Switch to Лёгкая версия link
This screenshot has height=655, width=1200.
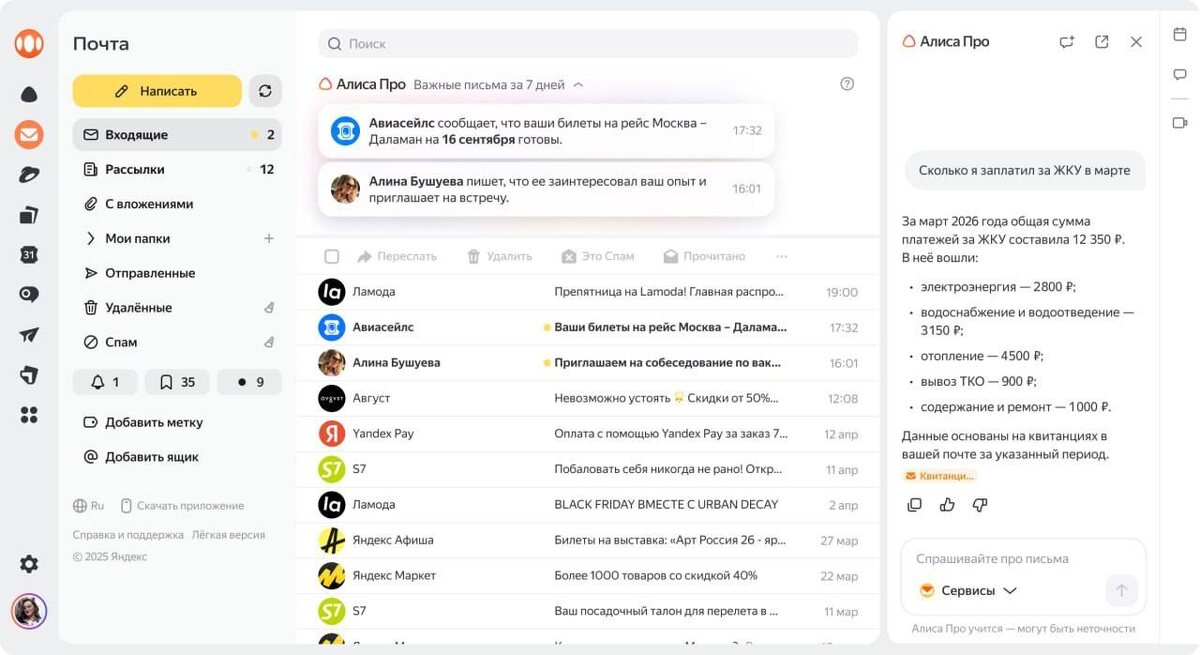coord(229,535)
